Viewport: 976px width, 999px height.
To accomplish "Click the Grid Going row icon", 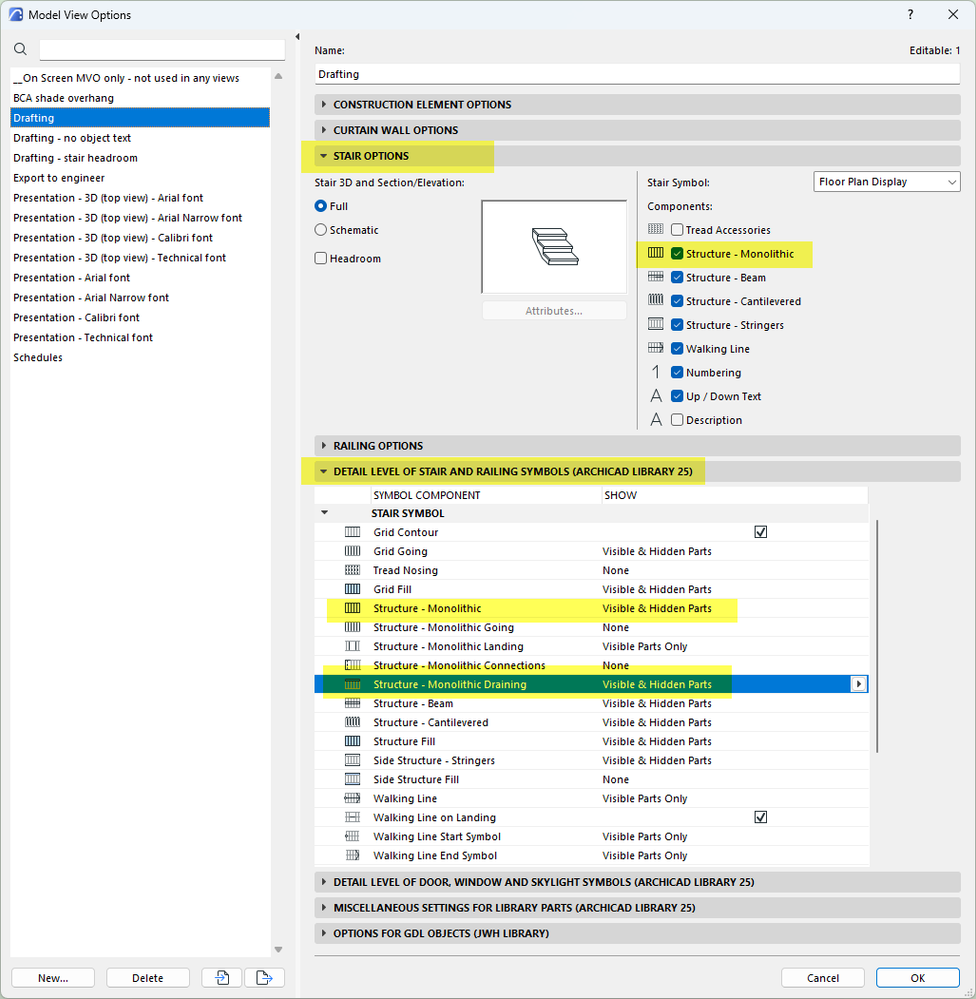I will (x=352, y=551).
